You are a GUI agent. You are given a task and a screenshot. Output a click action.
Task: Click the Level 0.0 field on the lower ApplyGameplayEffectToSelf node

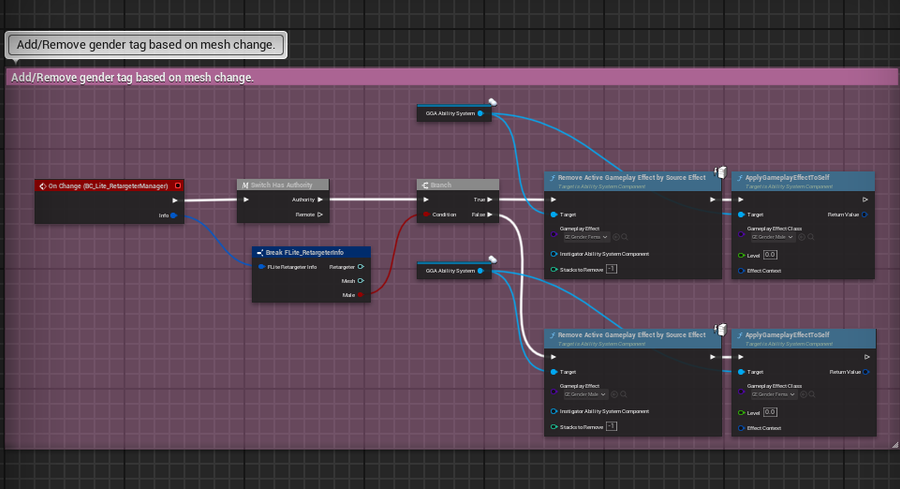pyautogui.click(x=770, y=412)
